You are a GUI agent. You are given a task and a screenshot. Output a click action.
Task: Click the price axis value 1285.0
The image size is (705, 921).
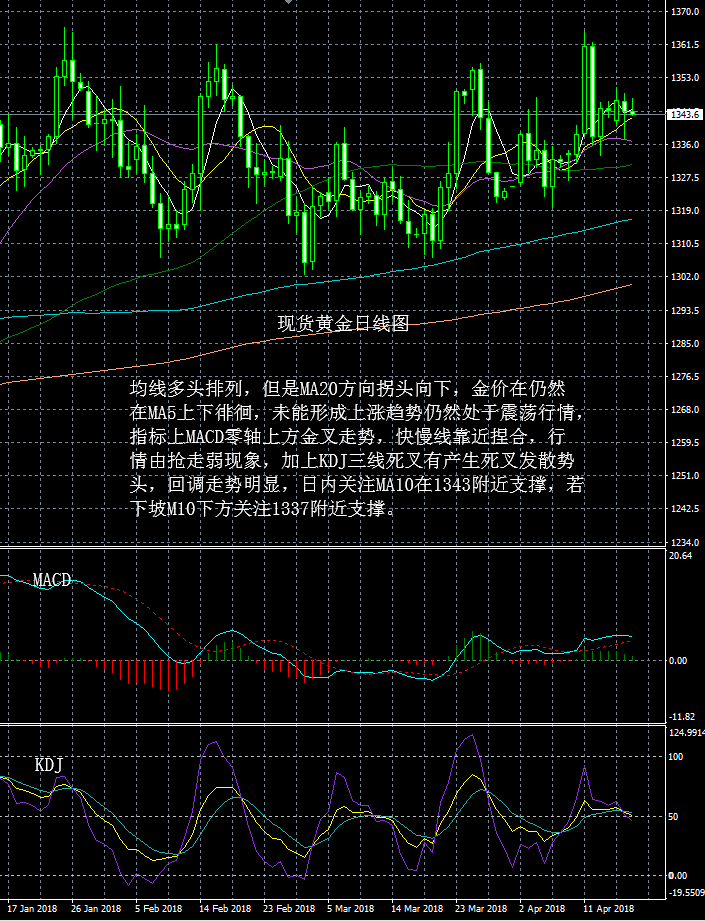click(685, 344)
